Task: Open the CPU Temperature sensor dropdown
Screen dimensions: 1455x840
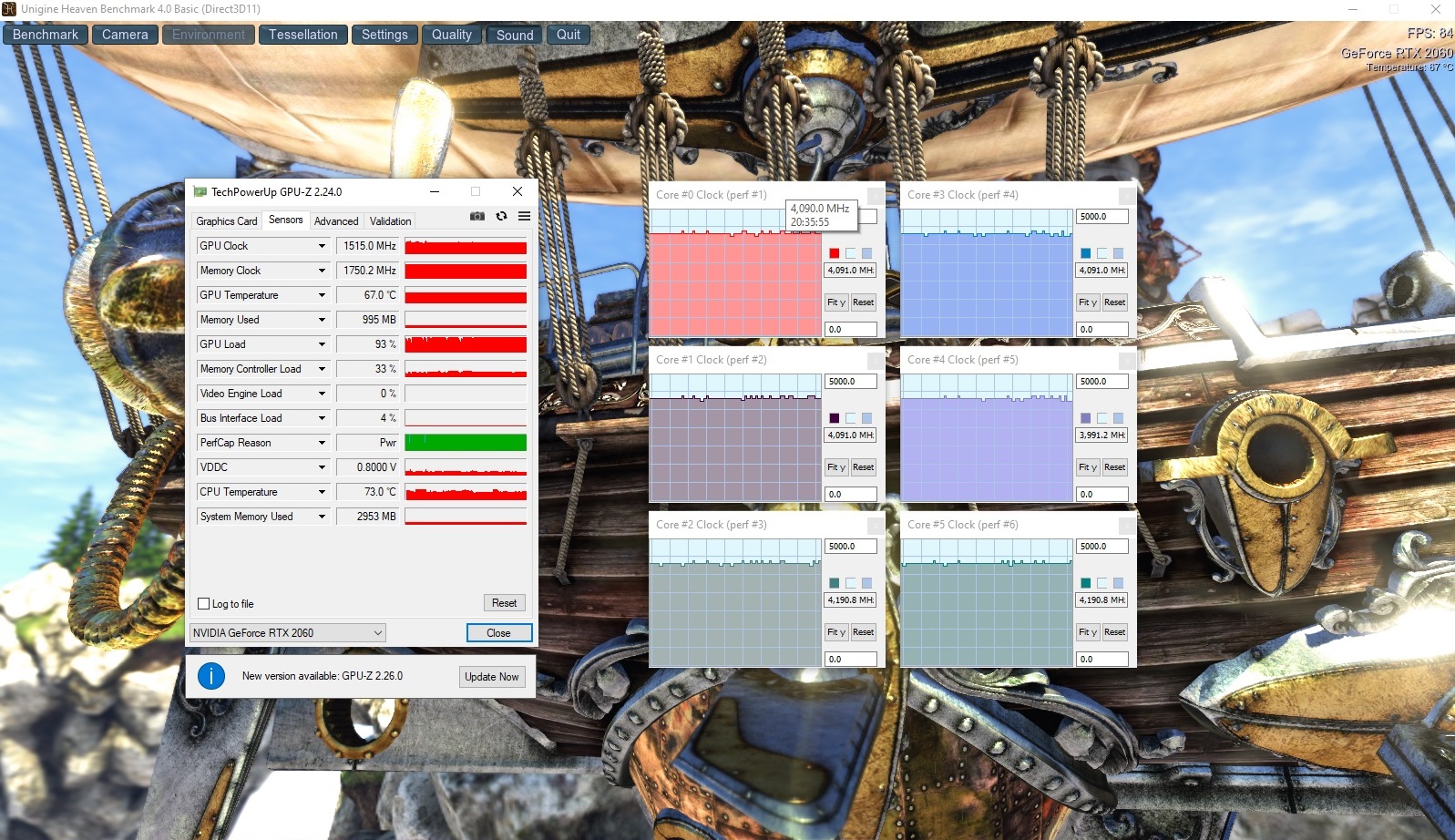Action: coord(322,492)
